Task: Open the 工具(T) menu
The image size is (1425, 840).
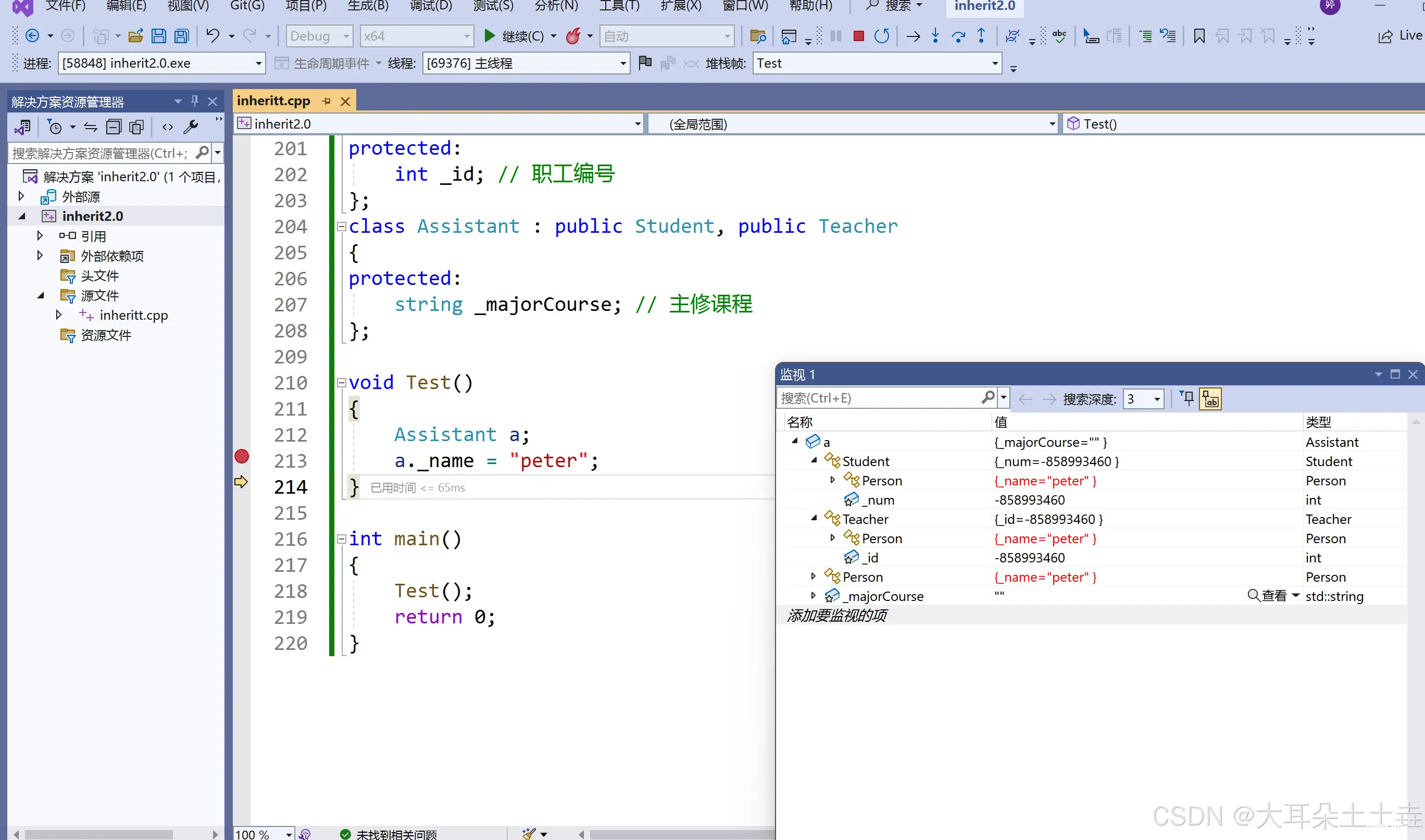Action: tap(619, 6)
